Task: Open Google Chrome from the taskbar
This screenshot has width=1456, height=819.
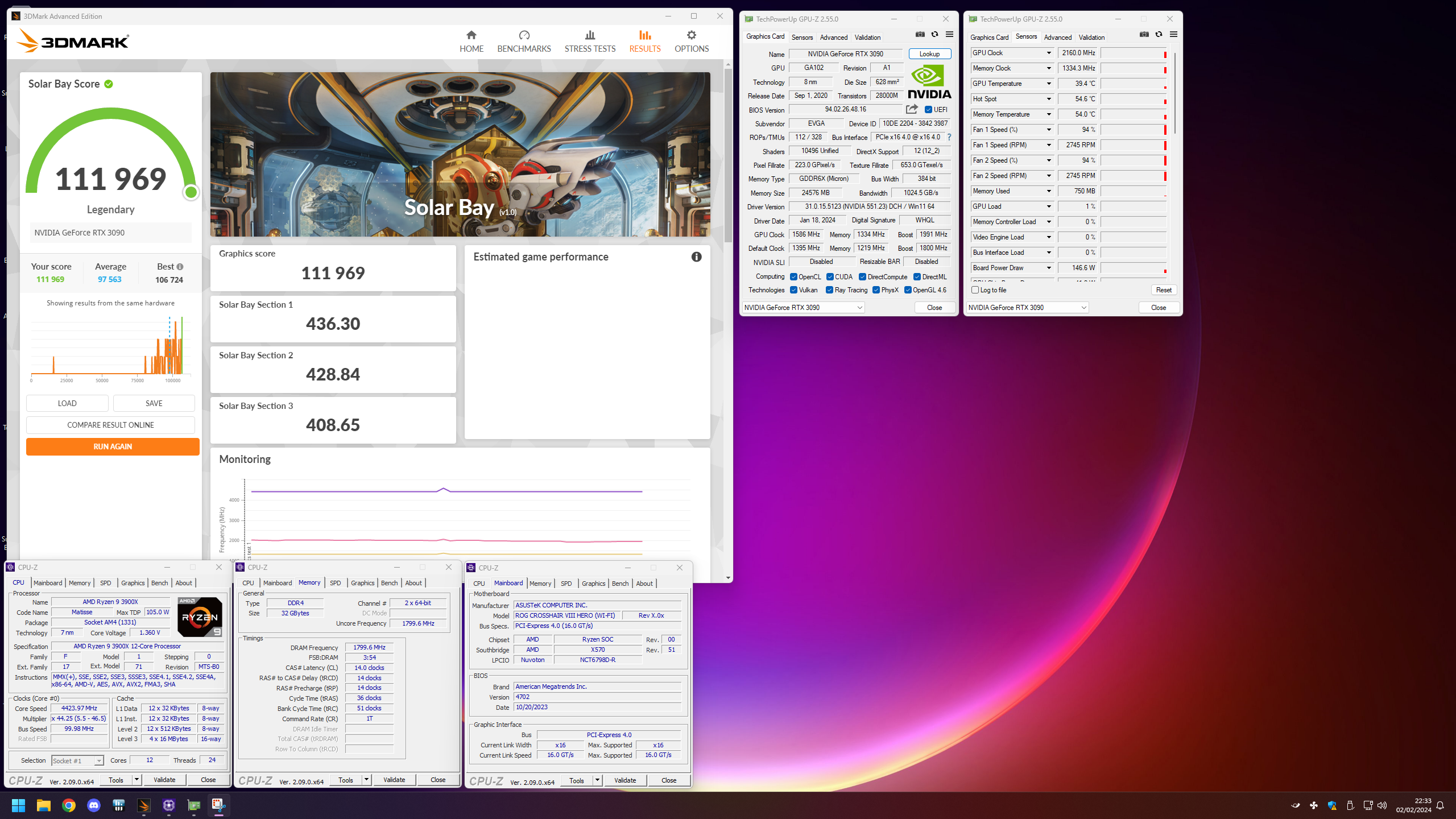Action: click(69, 805)
